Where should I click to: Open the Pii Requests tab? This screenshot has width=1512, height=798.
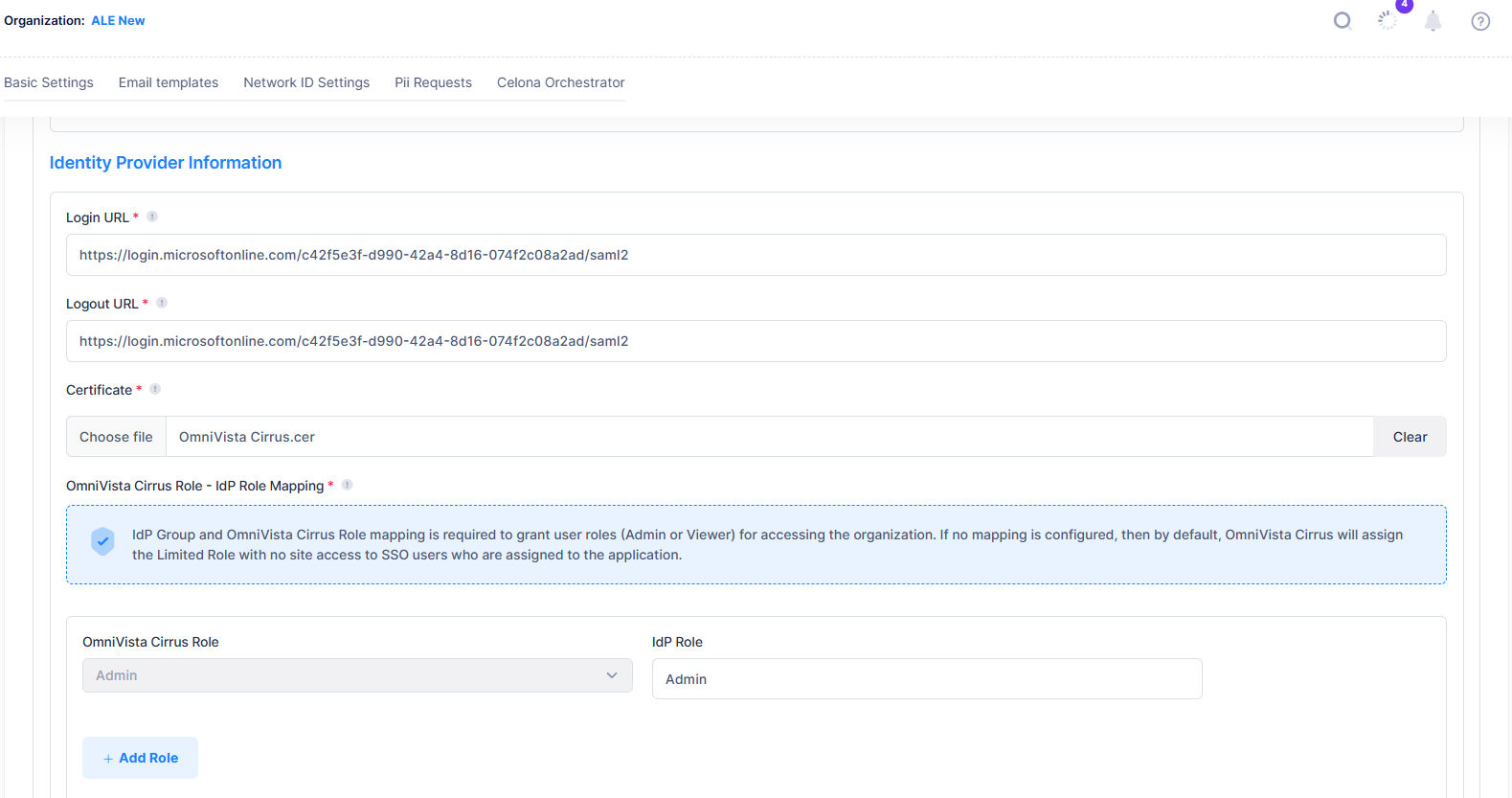pos(433,82)
